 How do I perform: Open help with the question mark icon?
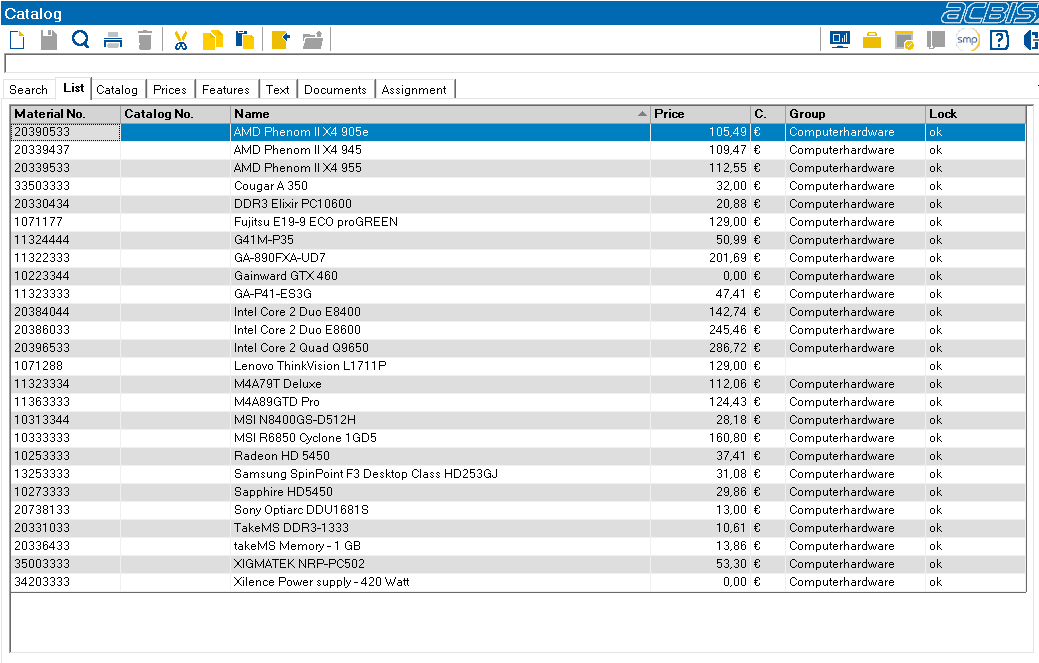pyautogui.click(x=999, y=40)
